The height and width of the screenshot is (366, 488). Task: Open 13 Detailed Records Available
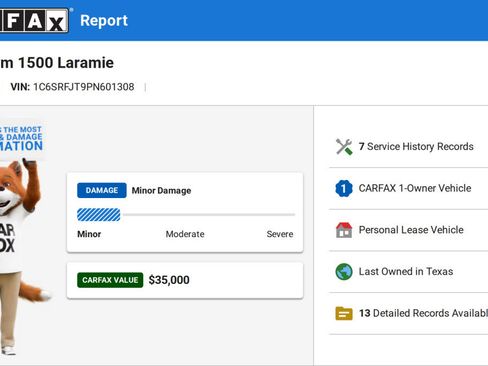pos(423,313)
